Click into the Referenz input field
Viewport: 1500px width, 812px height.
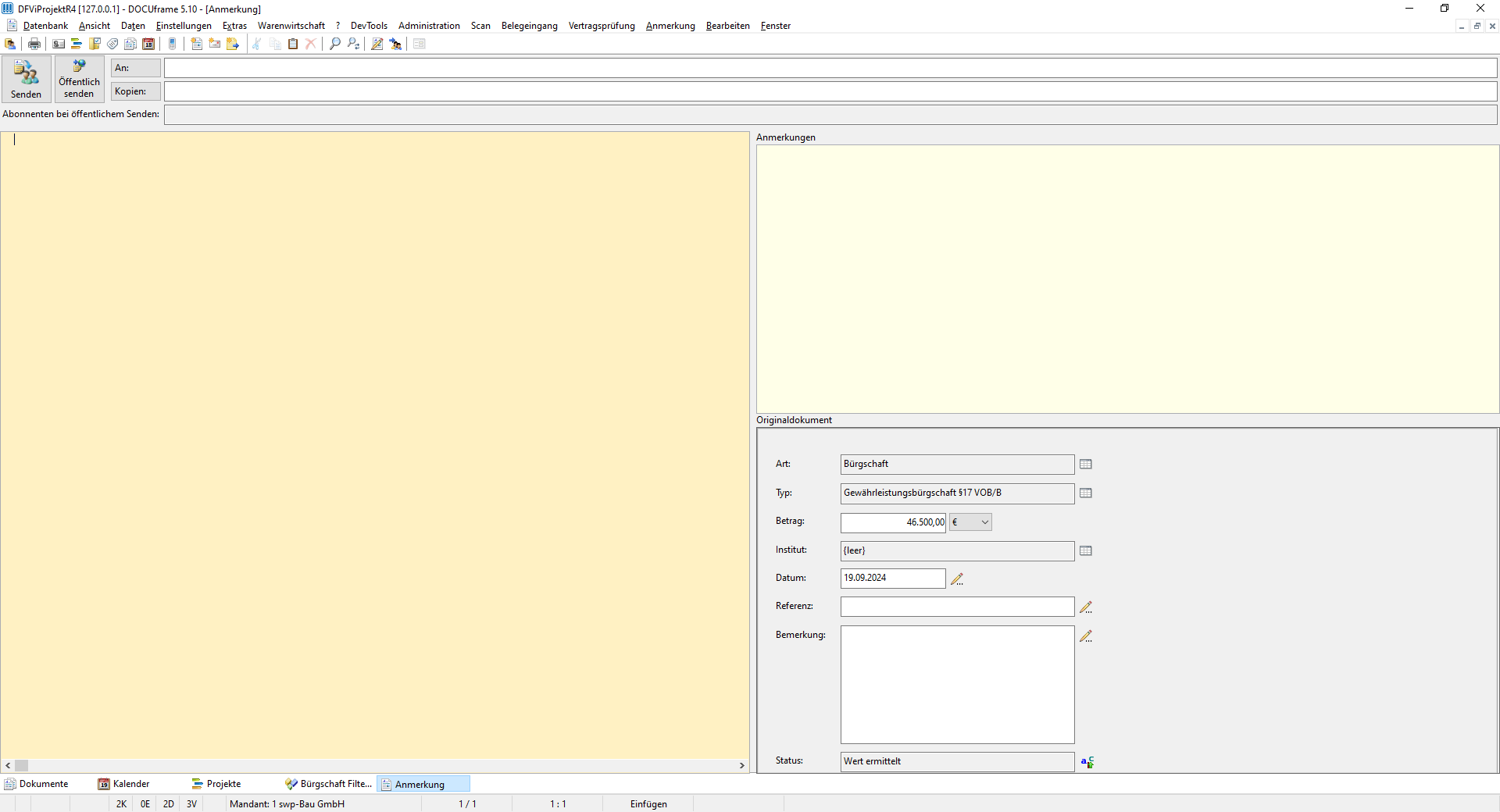(957, 607)
